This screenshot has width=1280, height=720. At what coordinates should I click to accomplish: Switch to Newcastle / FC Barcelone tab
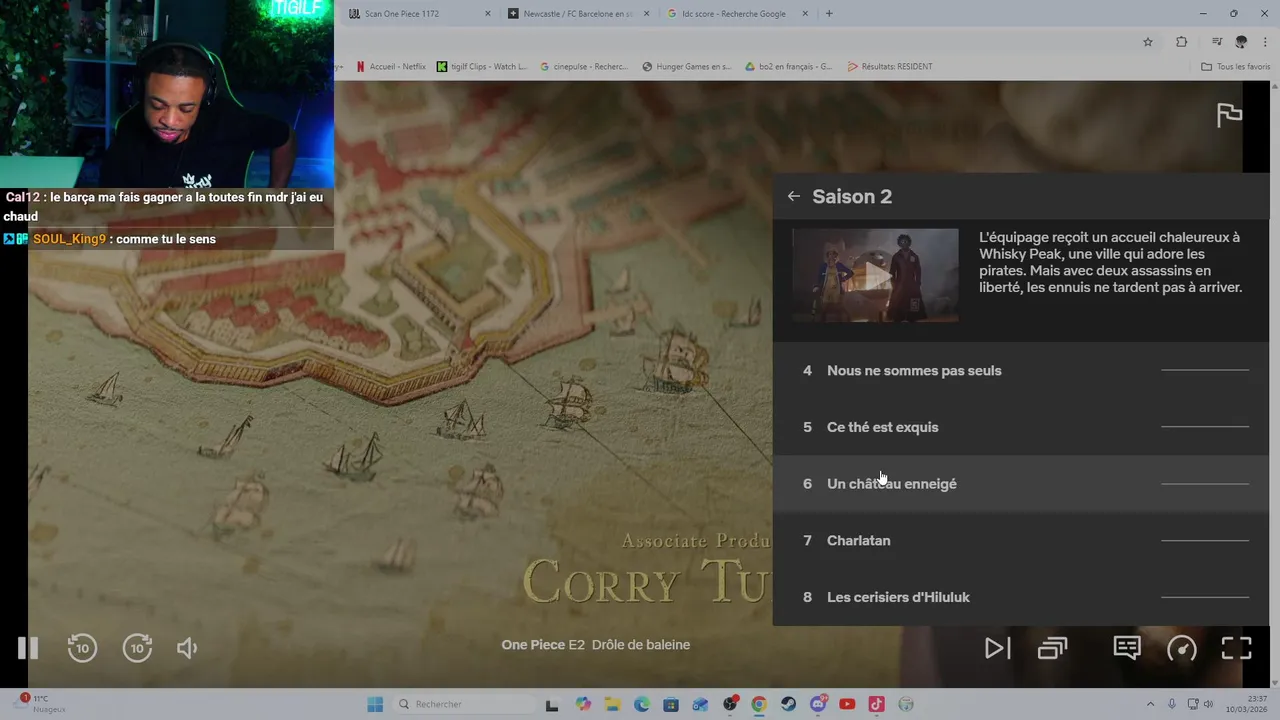[x=577, y=14]
